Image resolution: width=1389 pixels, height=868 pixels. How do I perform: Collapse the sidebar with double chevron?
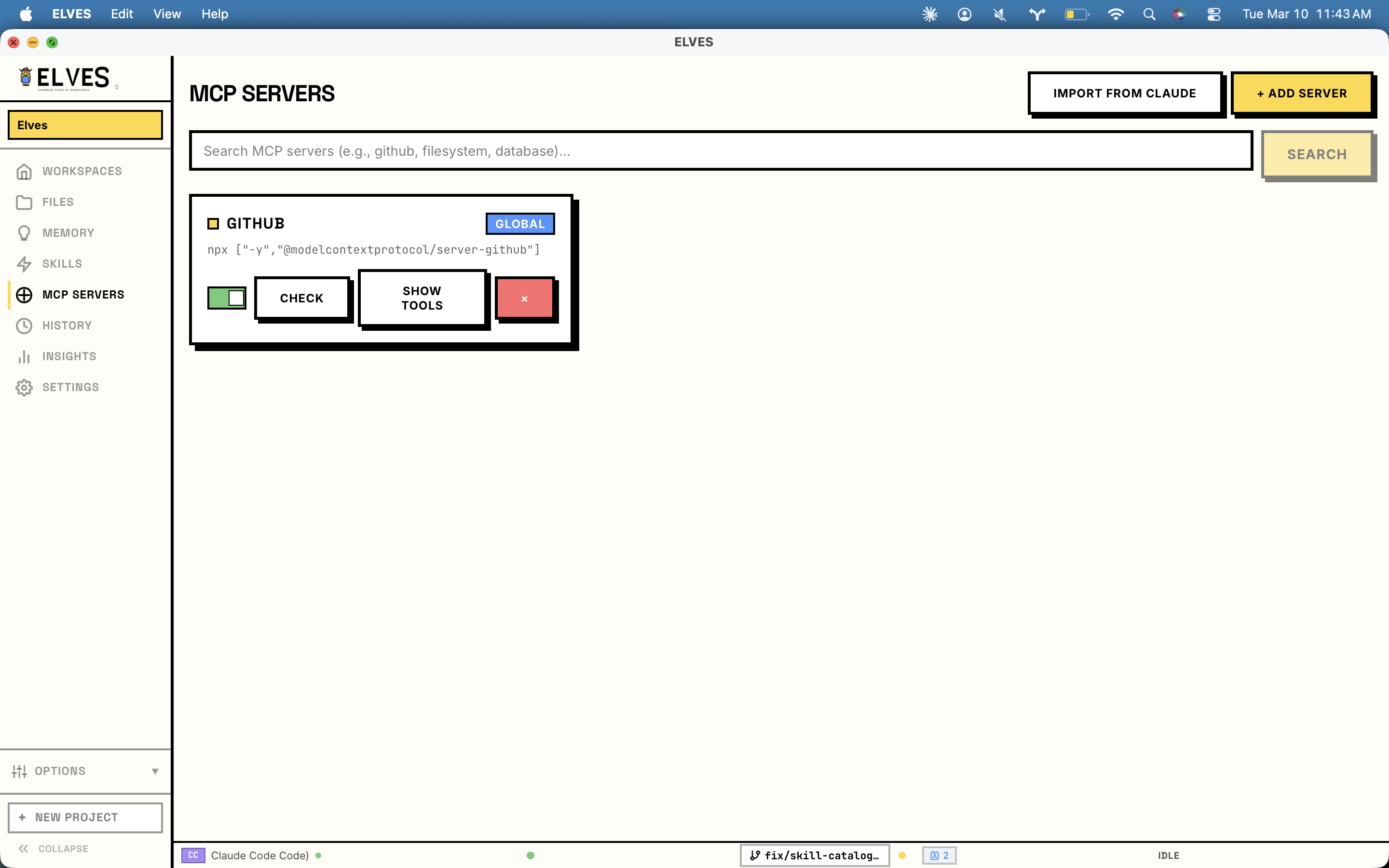click(24, 849)
